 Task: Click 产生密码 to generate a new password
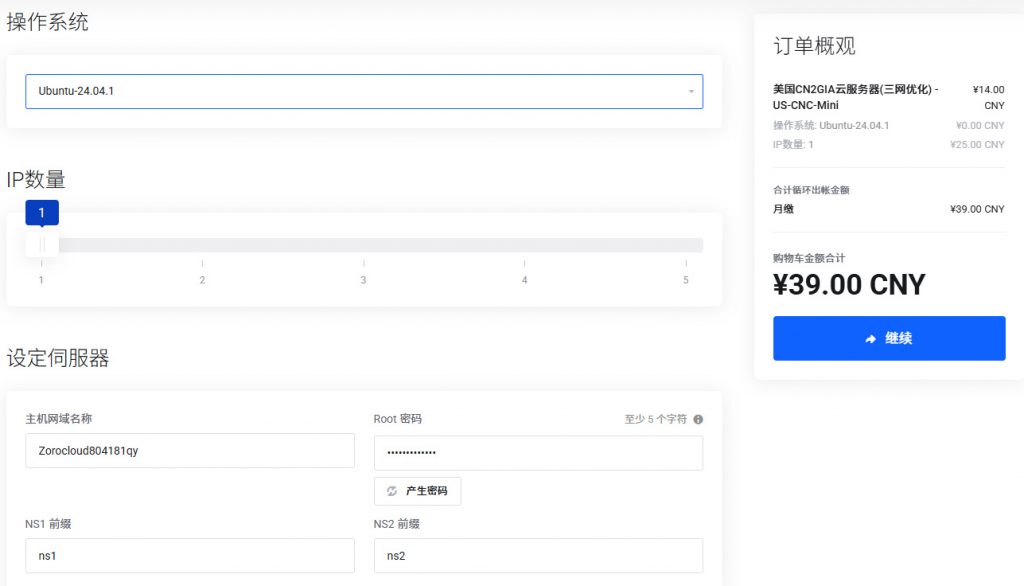pos(417,491)
